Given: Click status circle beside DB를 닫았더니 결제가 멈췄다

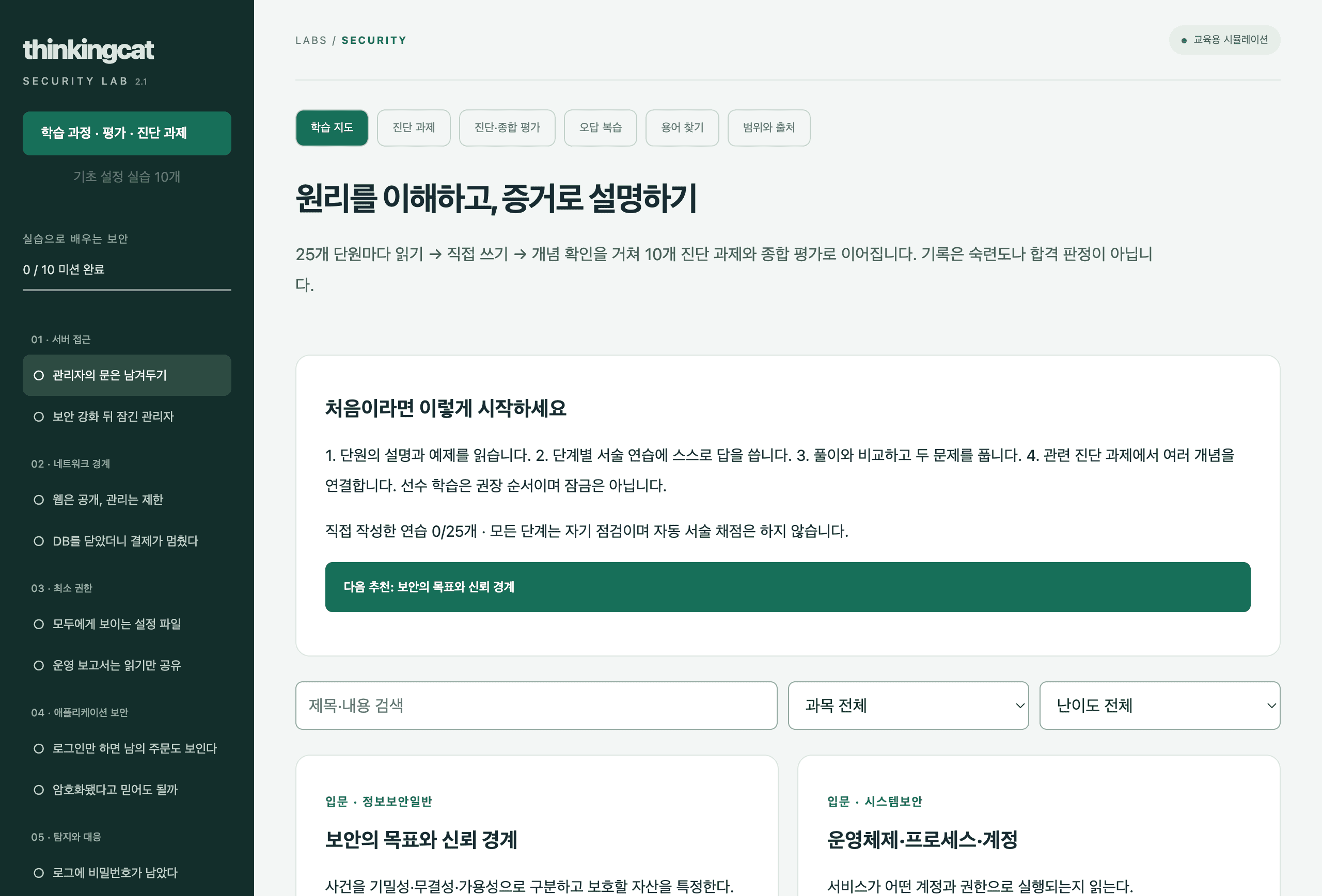Looking at the screenshot, I should point(39,541).
